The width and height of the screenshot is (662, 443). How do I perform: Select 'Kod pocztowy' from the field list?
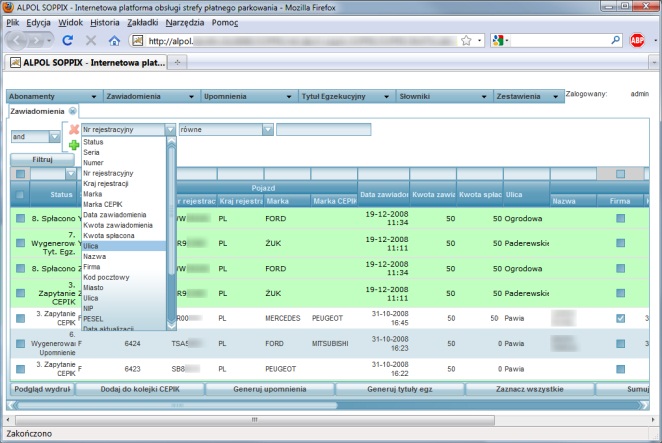point(106,279)
